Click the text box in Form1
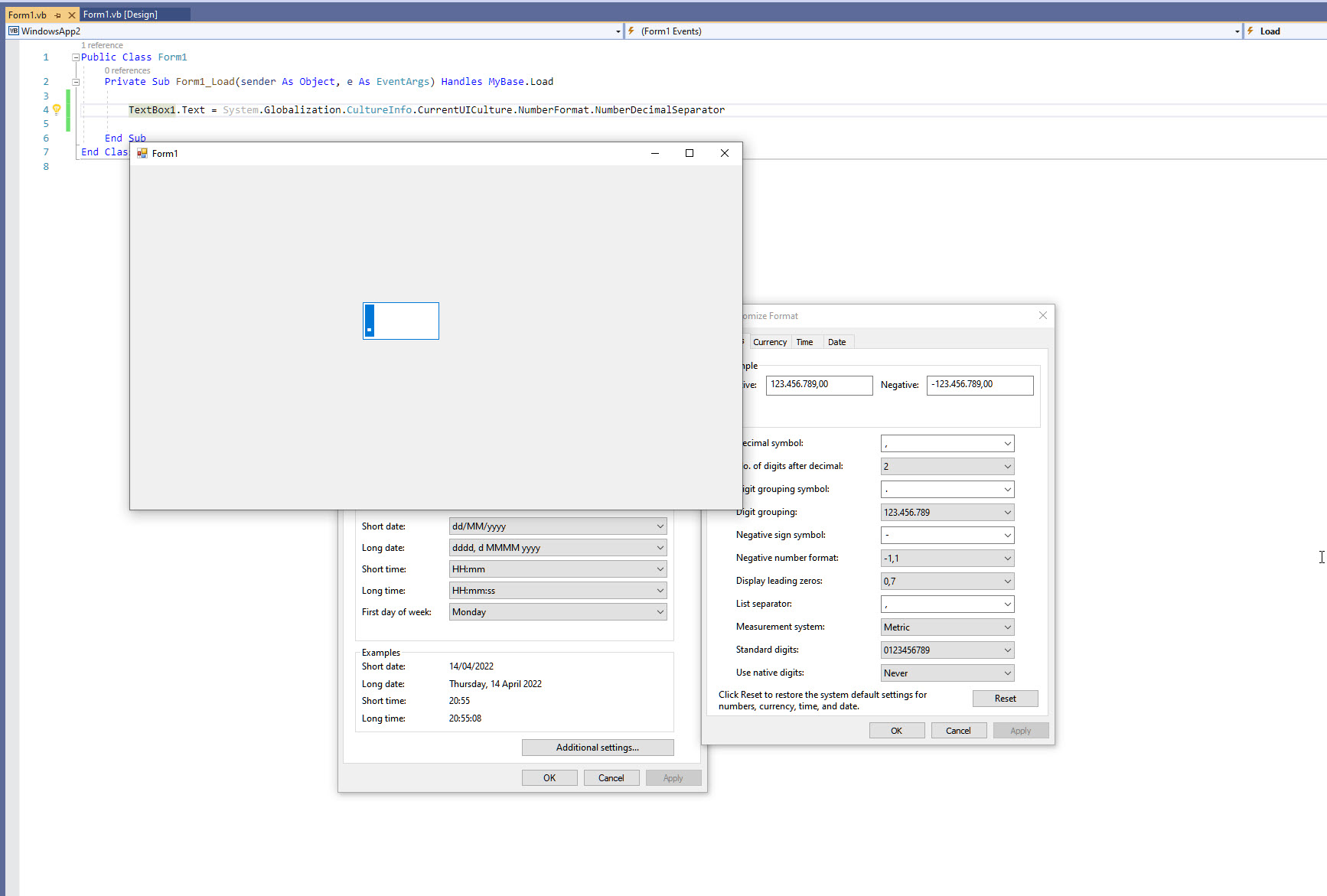Image resolution: width=1327 pixels, height=896 pixels. click(x=401, y=321)
